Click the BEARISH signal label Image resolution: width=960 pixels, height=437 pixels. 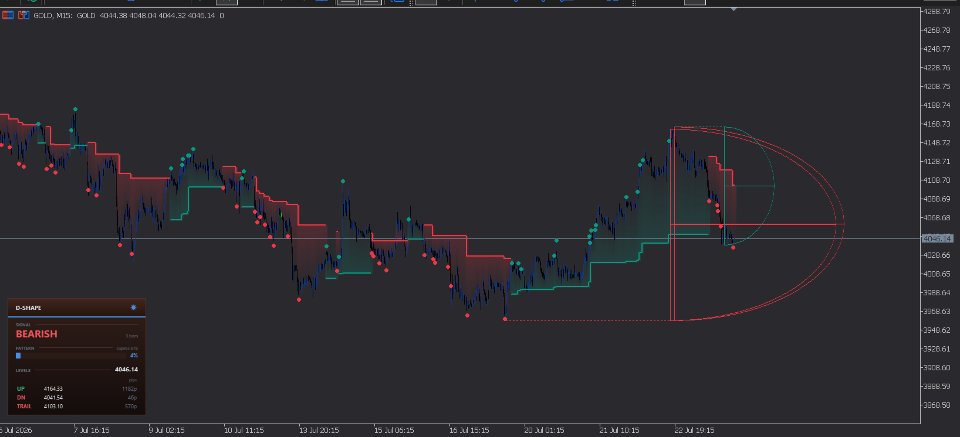[x=37, y=334]
